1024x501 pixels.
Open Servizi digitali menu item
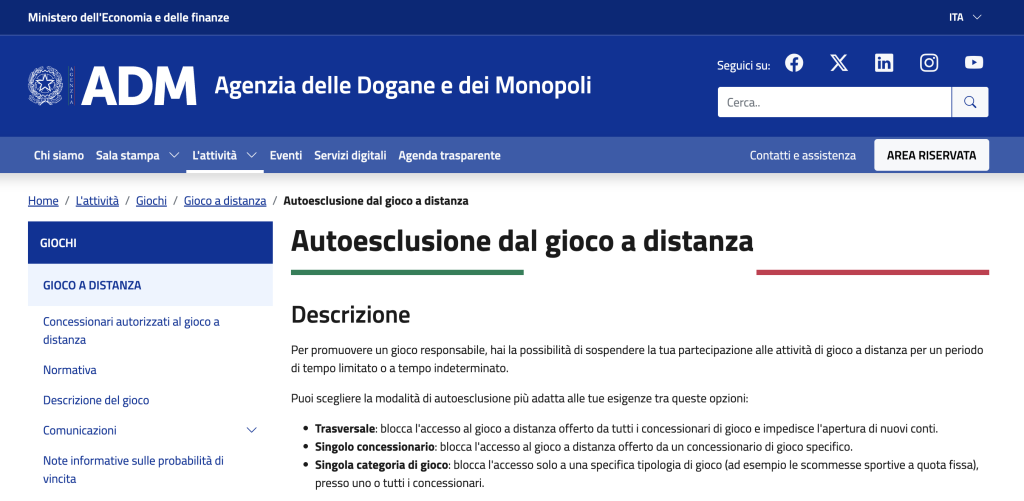click(x=350, y=155)
